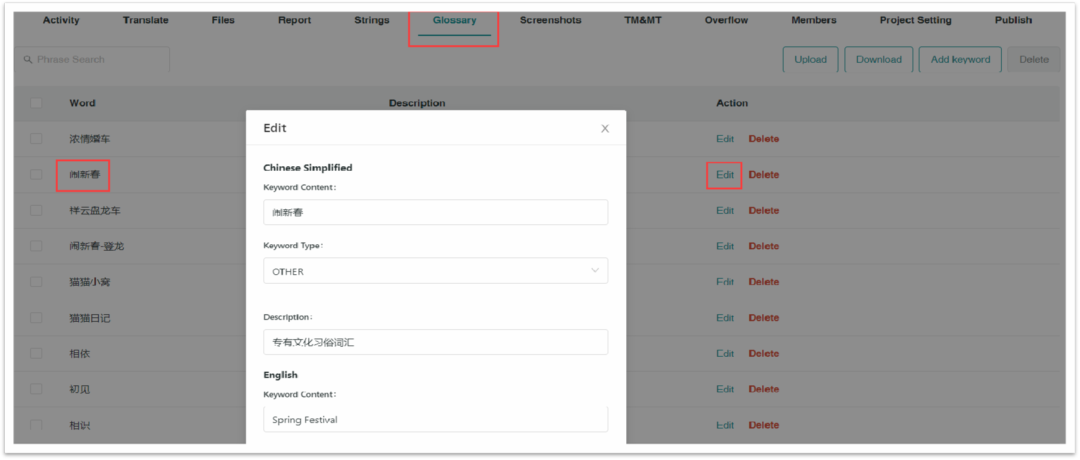
Task: Click Edit link in 猫猫日记 row
Action: [x=725, y=317]
